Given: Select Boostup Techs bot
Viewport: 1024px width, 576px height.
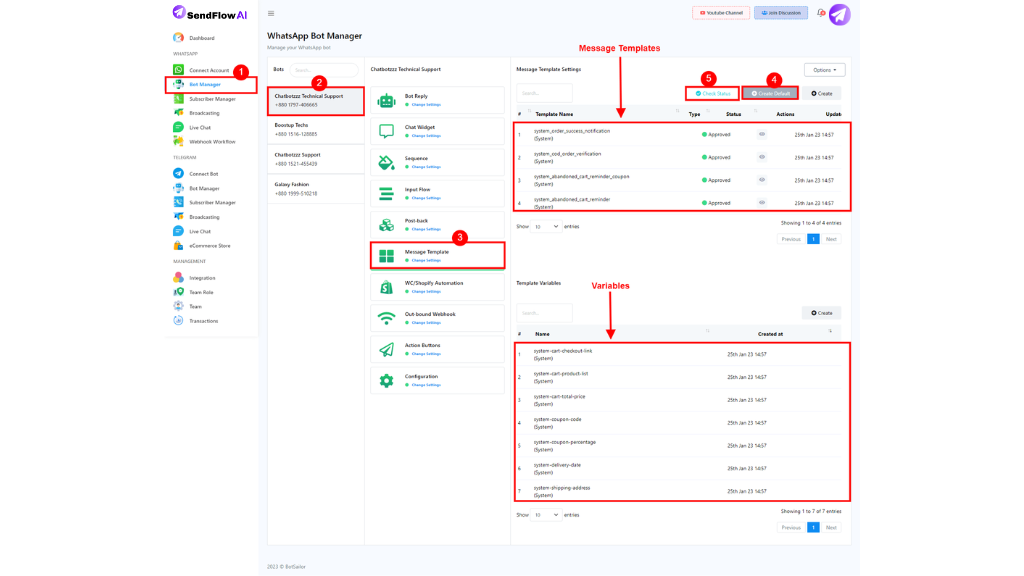Looking at the screenshot, I should click(x=315, y=129).
